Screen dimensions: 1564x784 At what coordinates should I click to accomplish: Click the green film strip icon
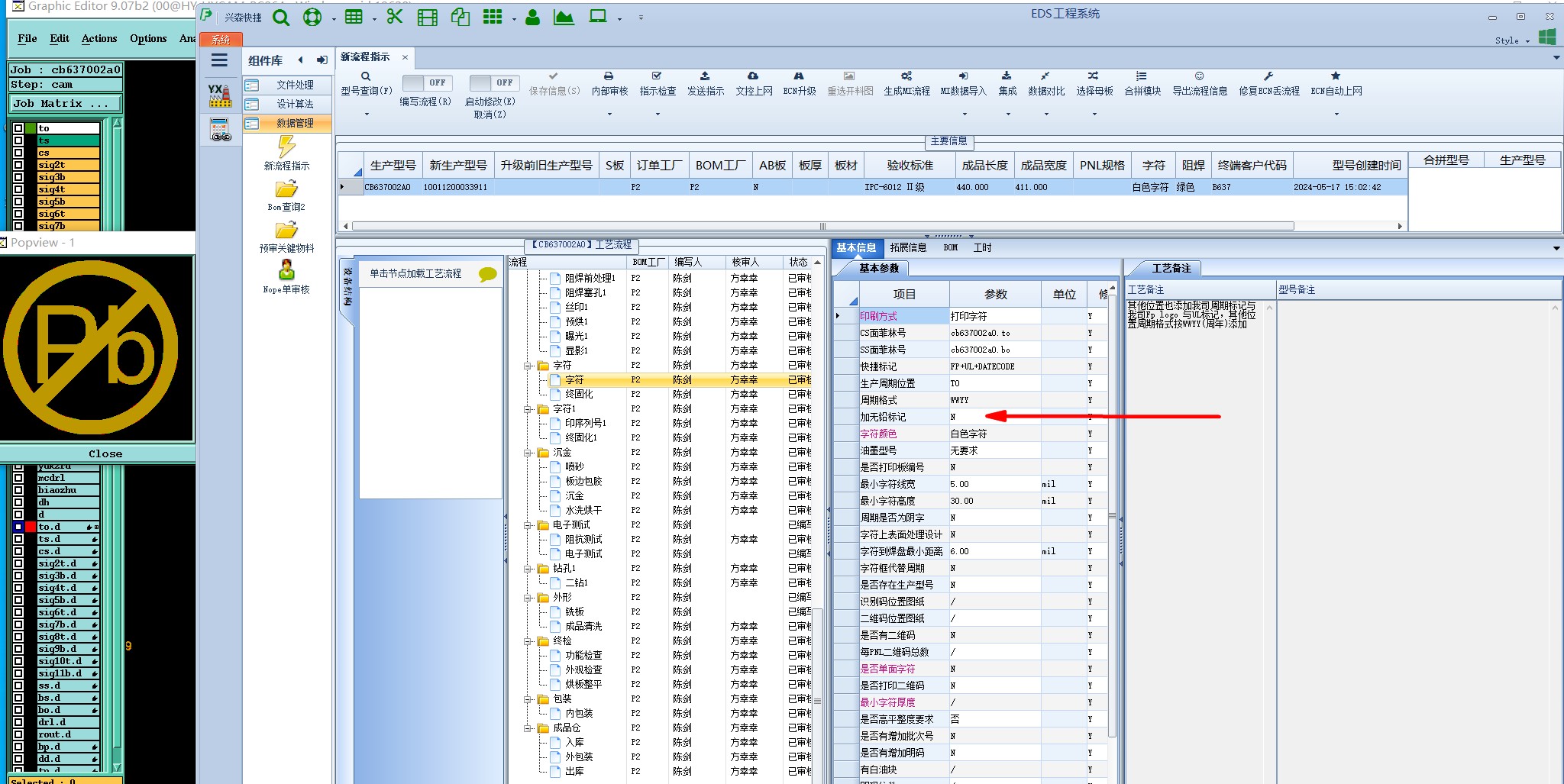pos(428,17)
